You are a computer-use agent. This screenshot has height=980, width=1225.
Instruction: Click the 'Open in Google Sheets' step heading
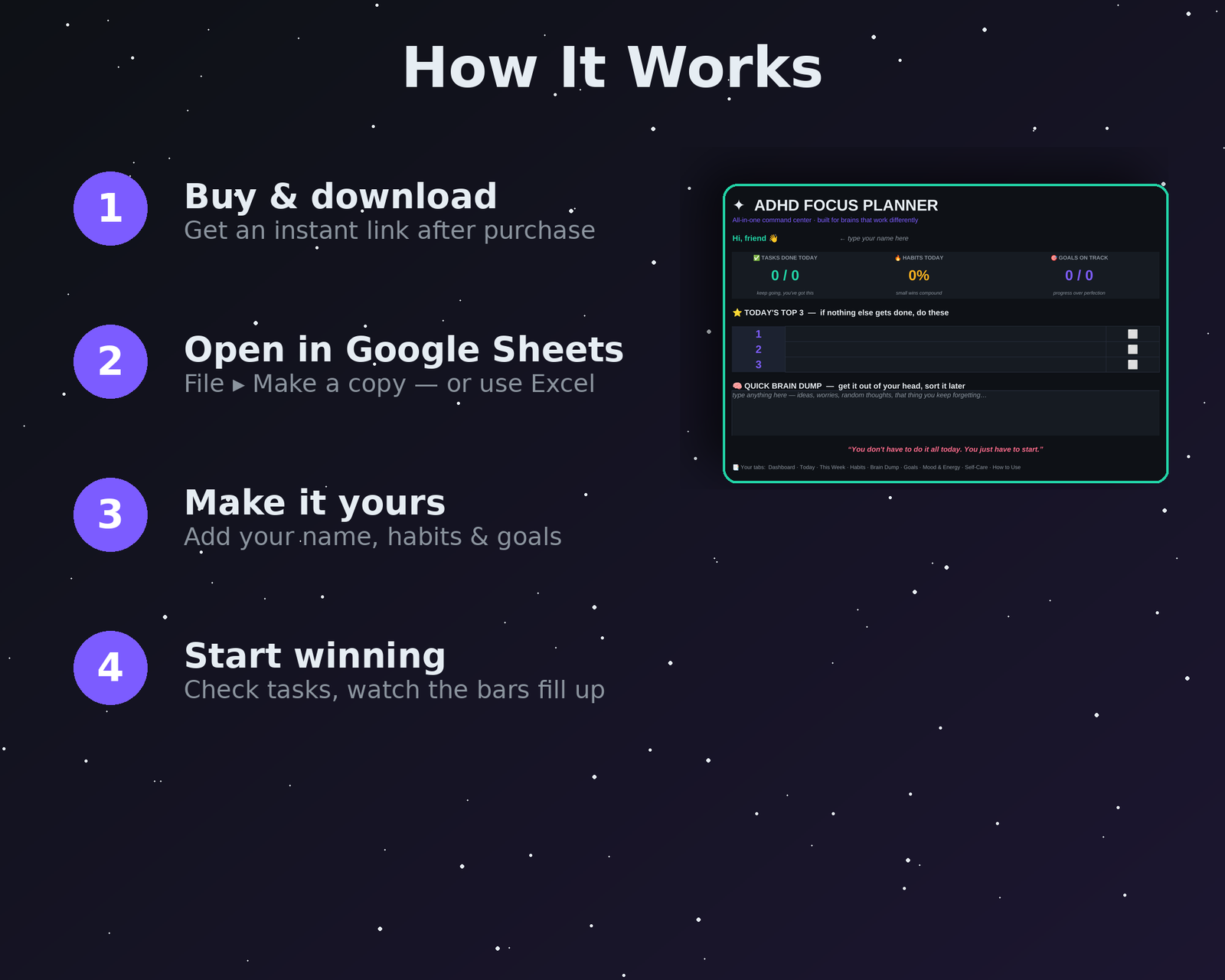click(x=404, y=350)
